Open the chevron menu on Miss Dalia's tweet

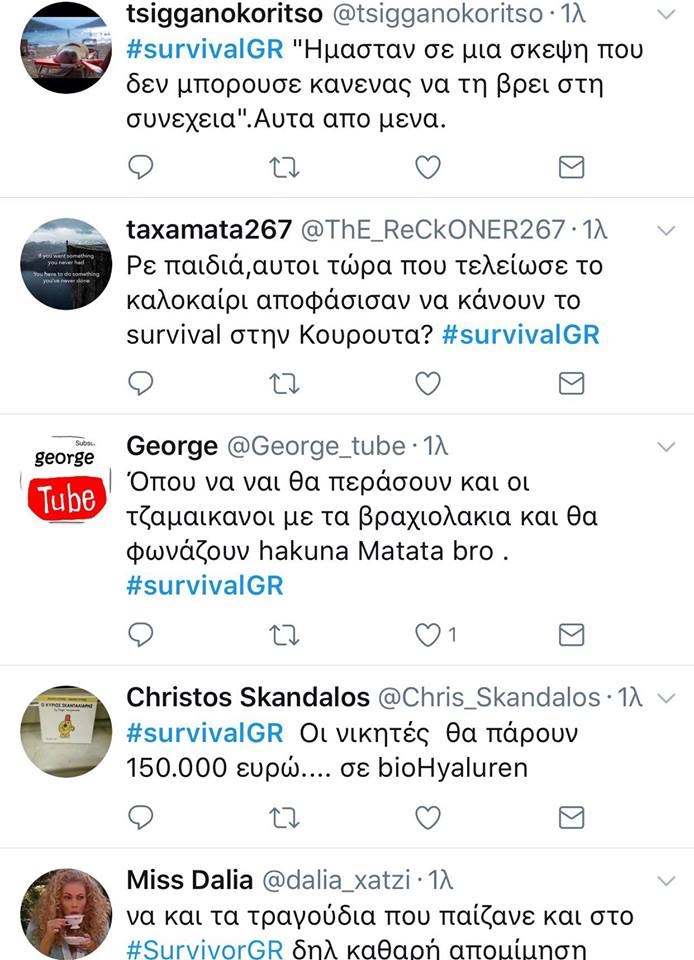point(666,881)
